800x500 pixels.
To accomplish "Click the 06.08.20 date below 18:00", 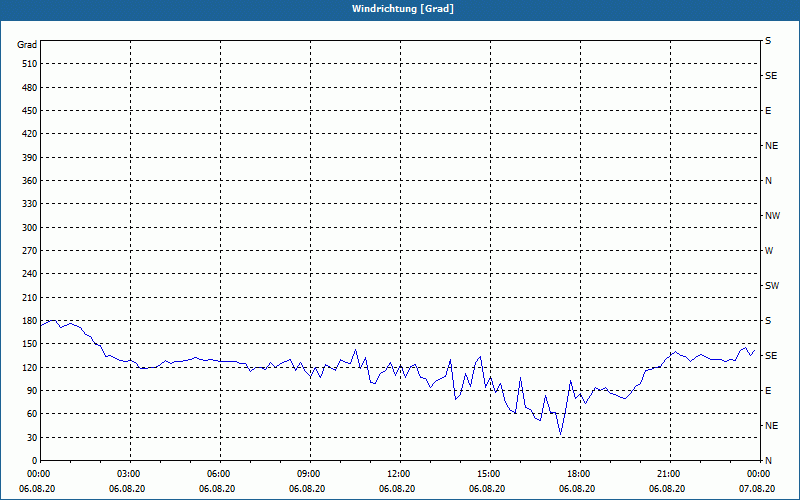I will point(577,489).
